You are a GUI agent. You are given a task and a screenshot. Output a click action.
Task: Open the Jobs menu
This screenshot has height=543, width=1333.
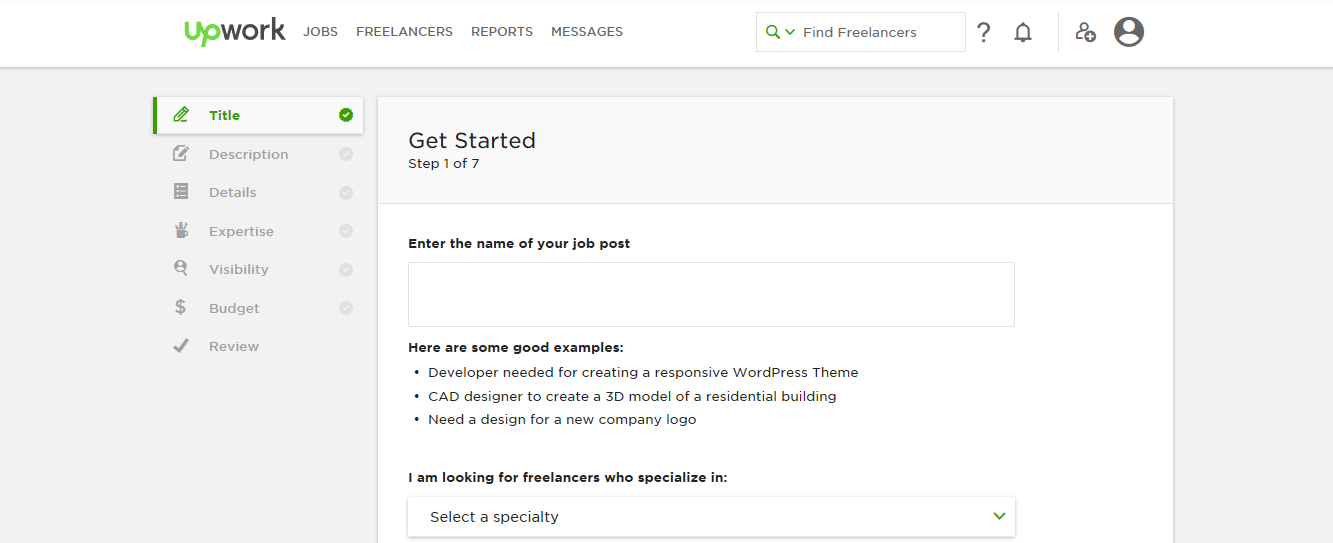320,32
